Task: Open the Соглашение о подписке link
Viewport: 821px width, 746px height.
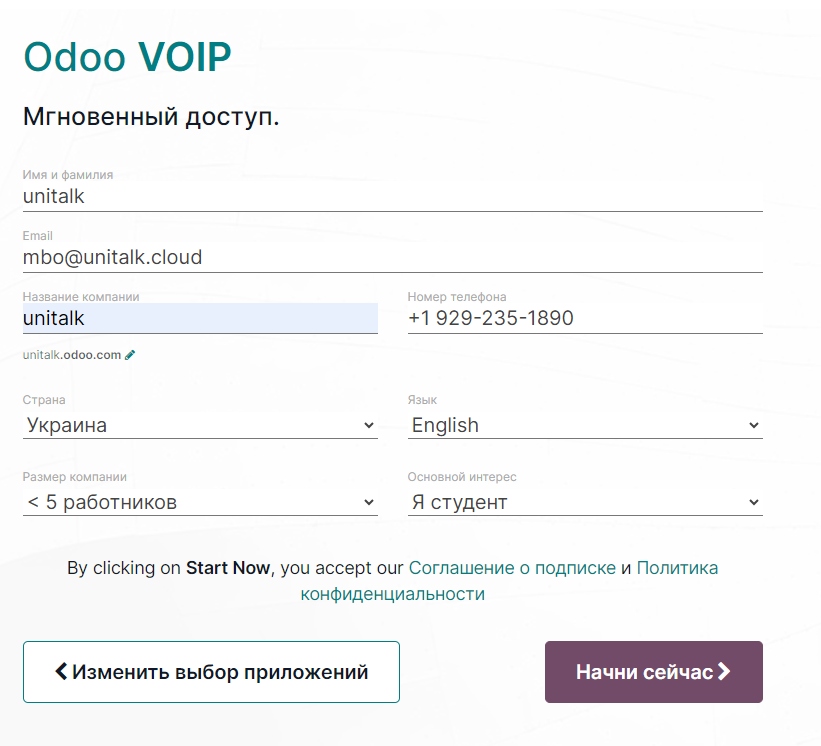Action: (x=512, y=568)
